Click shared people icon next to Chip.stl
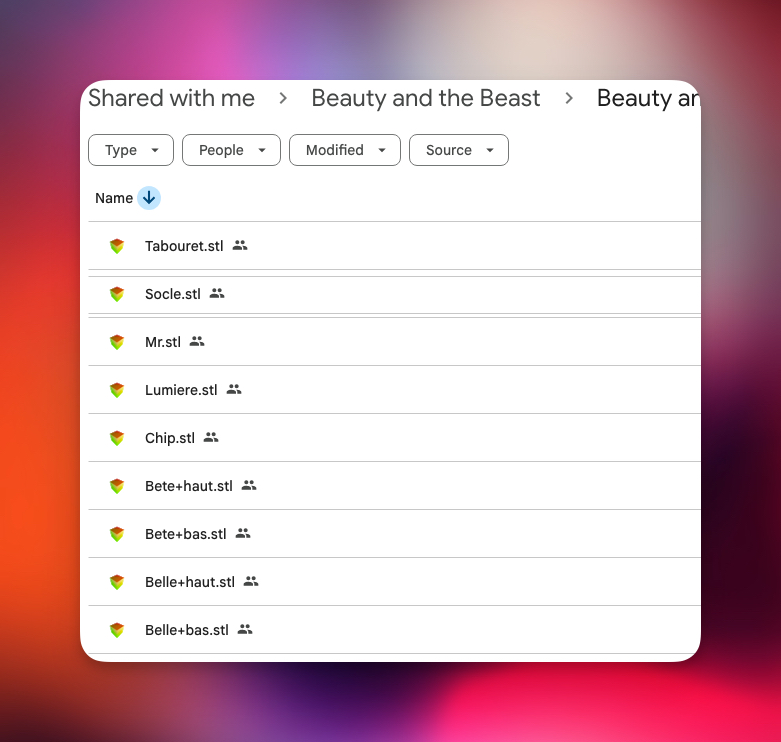 (211, 437)
